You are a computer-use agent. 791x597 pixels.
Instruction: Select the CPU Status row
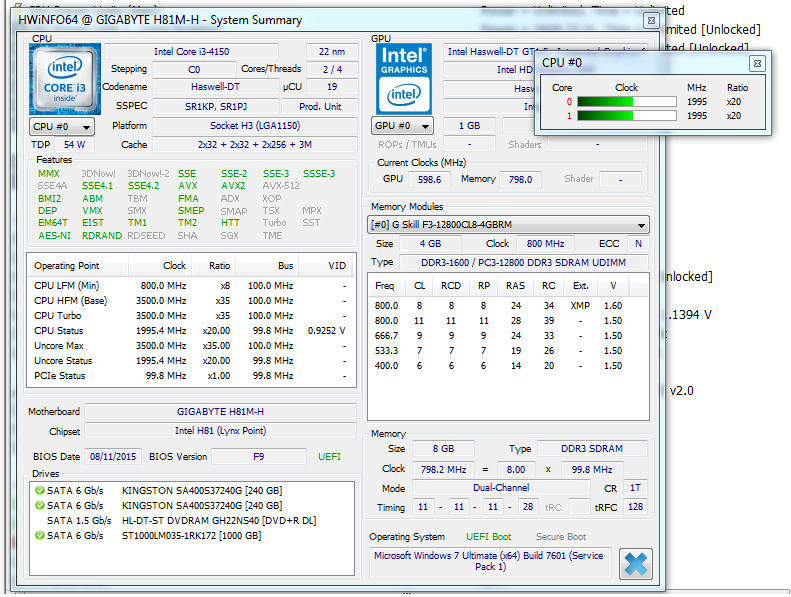pos(191,331)
